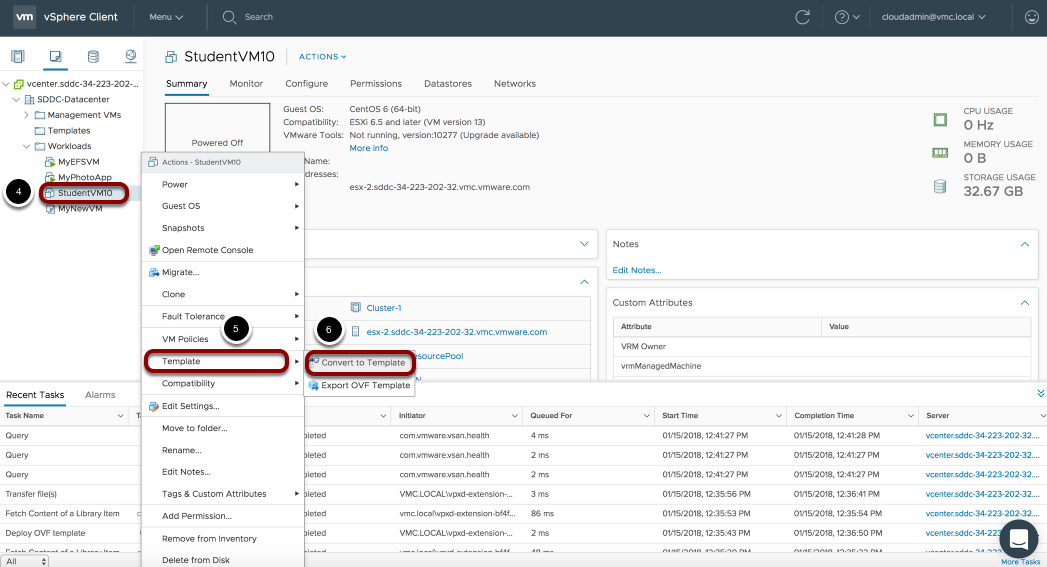
Task: Switch to the Datastores tab
Action: point(448,84)
